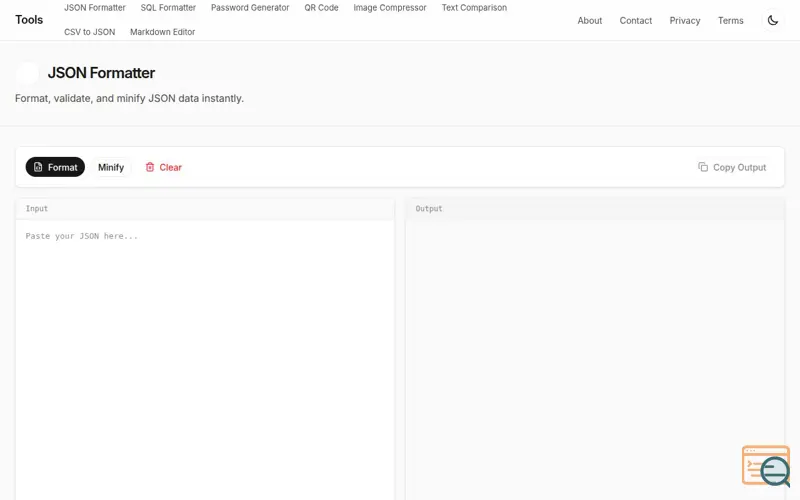The image size is (800, 500).
Task: Click the 'Format, validate, and minify' description text
Action: (130, 98)
